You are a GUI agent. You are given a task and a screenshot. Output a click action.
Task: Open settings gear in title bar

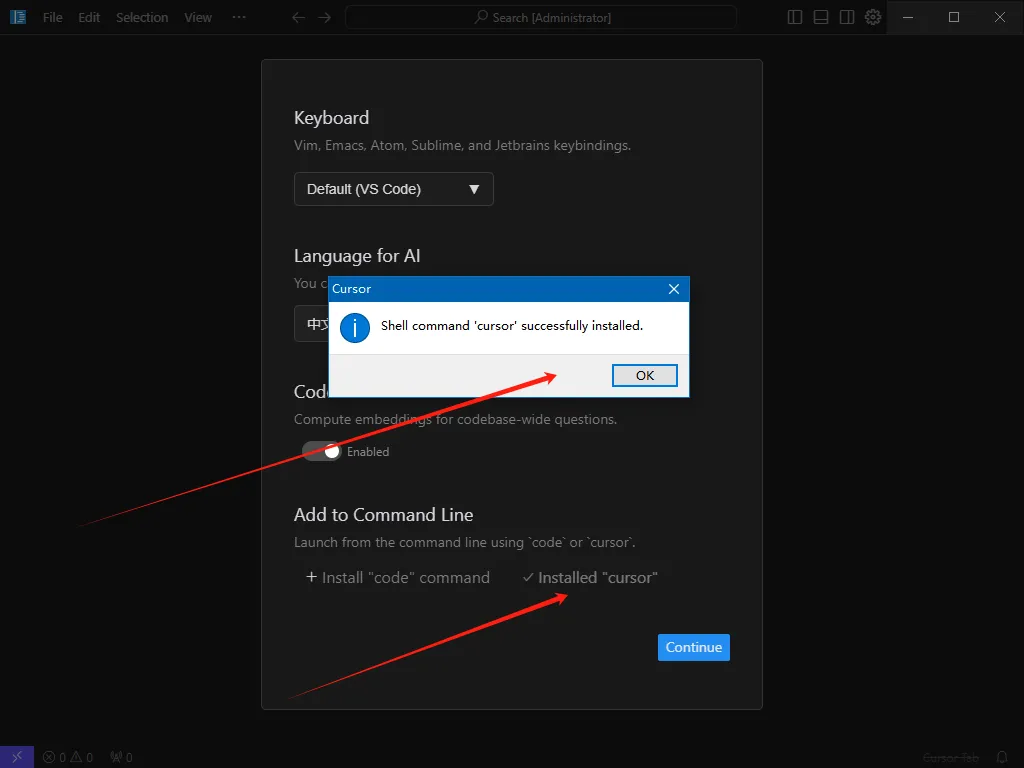click(x=873, y=18)
